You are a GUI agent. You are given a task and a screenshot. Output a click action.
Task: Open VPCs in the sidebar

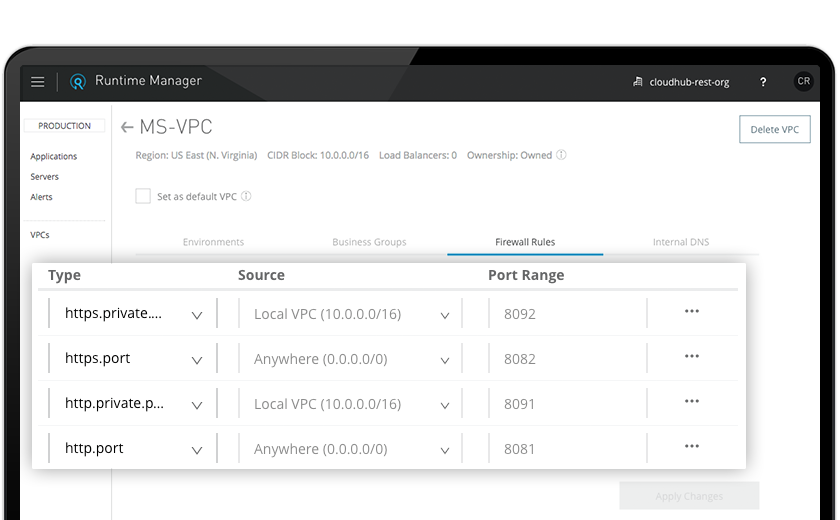pyautogui.click(x=40, y=235)
